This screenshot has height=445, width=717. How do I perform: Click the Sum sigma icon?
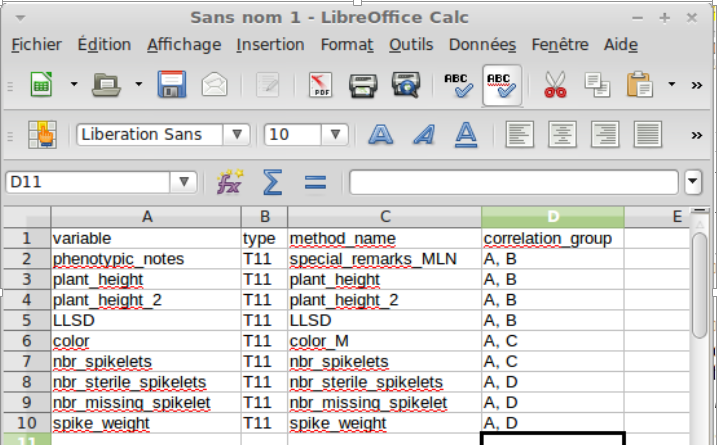pyautogui.click(x=272, y=182)
